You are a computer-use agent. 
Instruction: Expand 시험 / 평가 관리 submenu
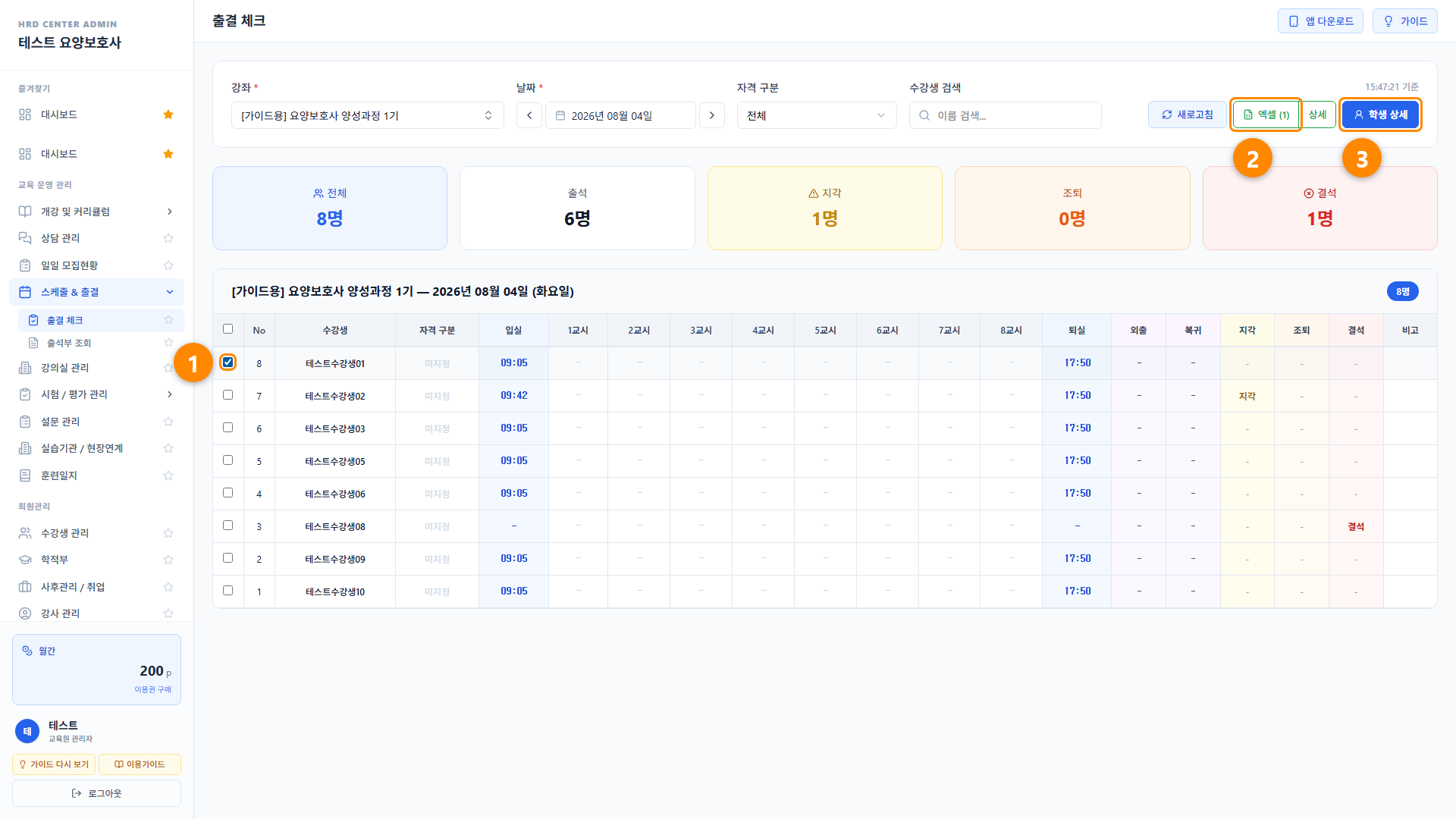click(97, 394)
